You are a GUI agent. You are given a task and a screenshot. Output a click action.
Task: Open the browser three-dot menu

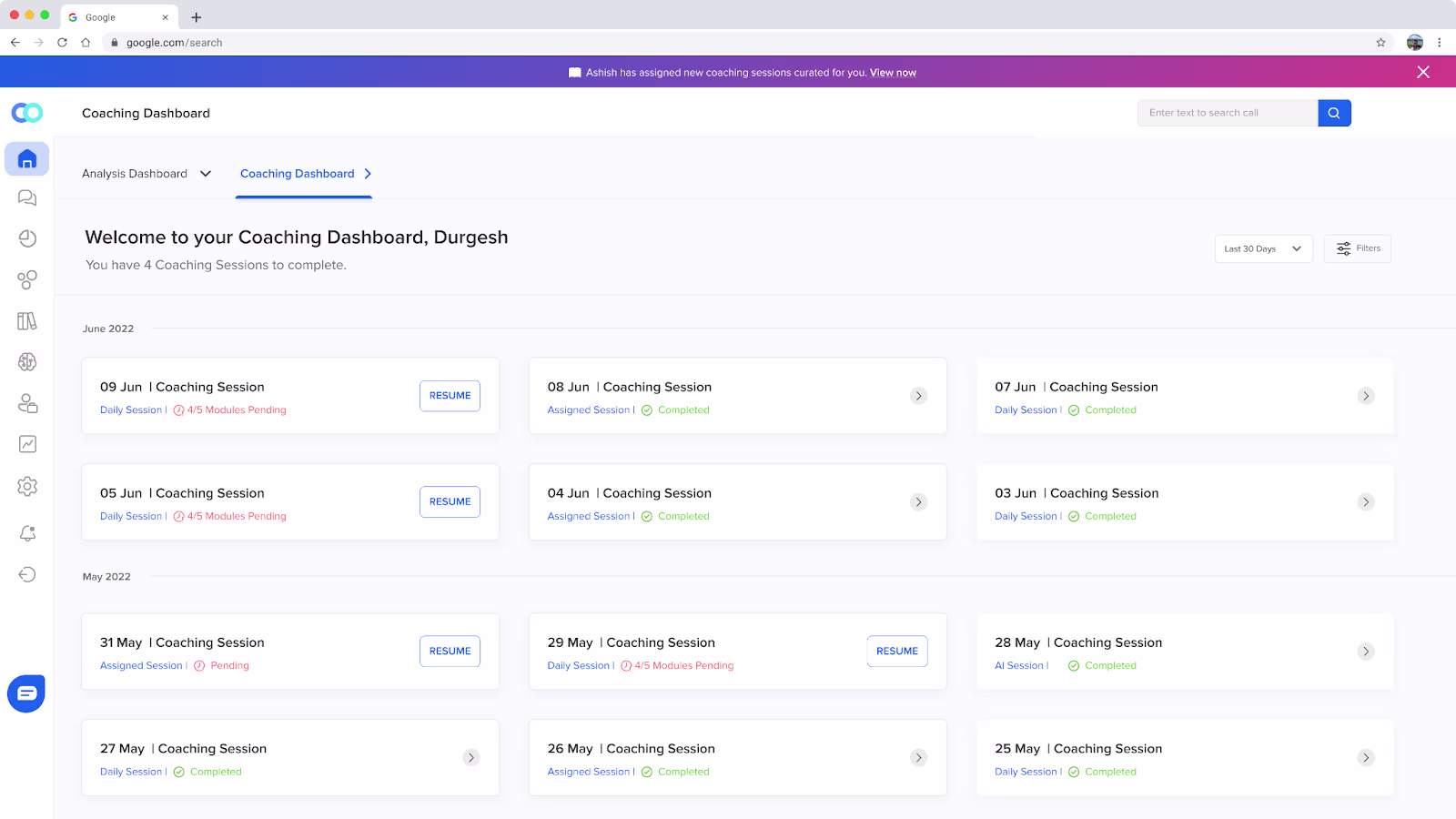coord(1439,42)
